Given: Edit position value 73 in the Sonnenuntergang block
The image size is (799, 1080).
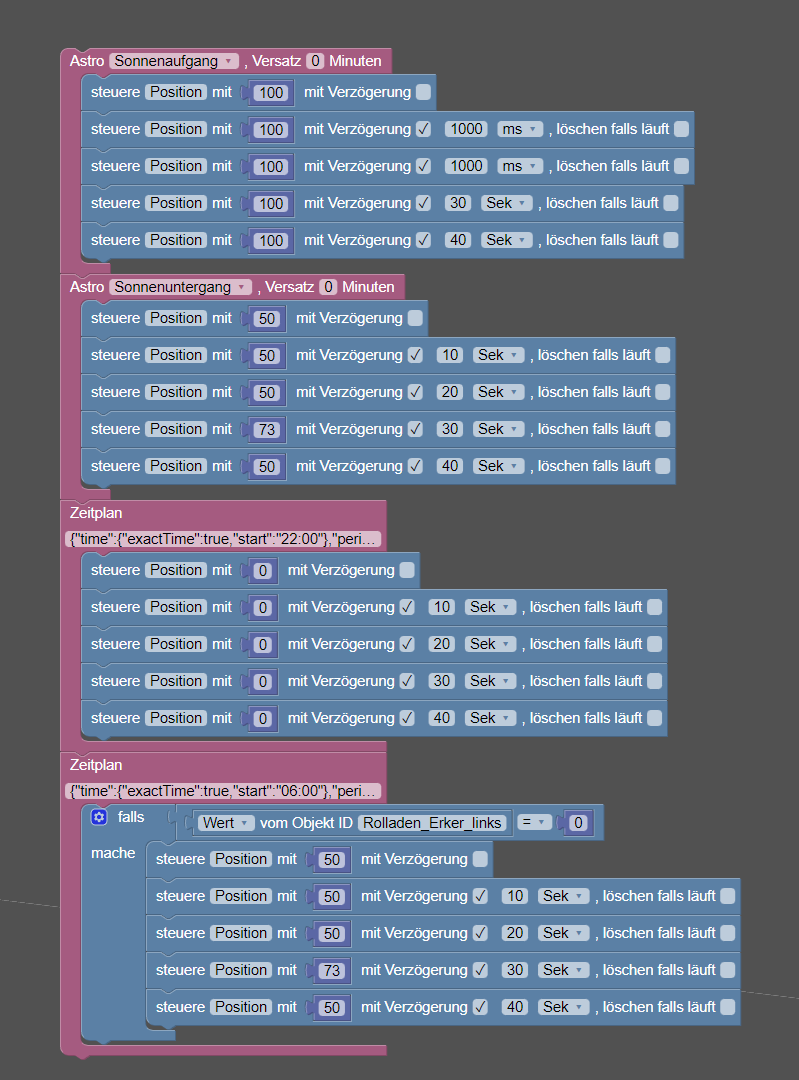Looking at the screenshot, I should (267, 430).
